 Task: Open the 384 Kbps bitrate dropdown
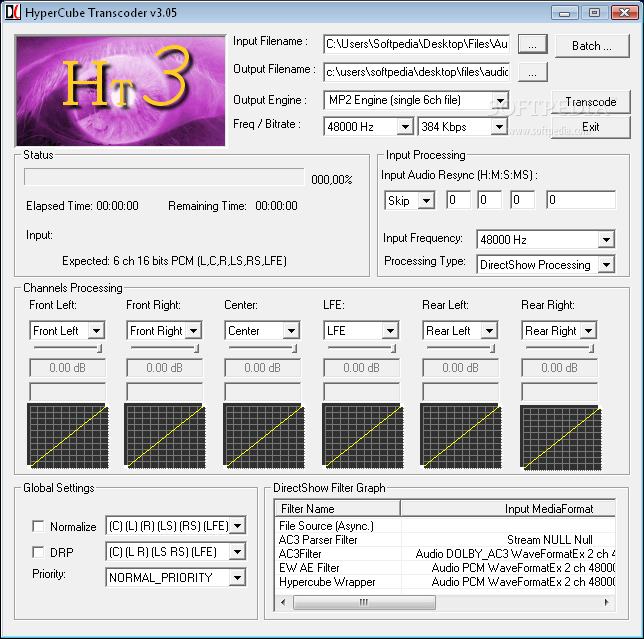click(x=499, y=127)
